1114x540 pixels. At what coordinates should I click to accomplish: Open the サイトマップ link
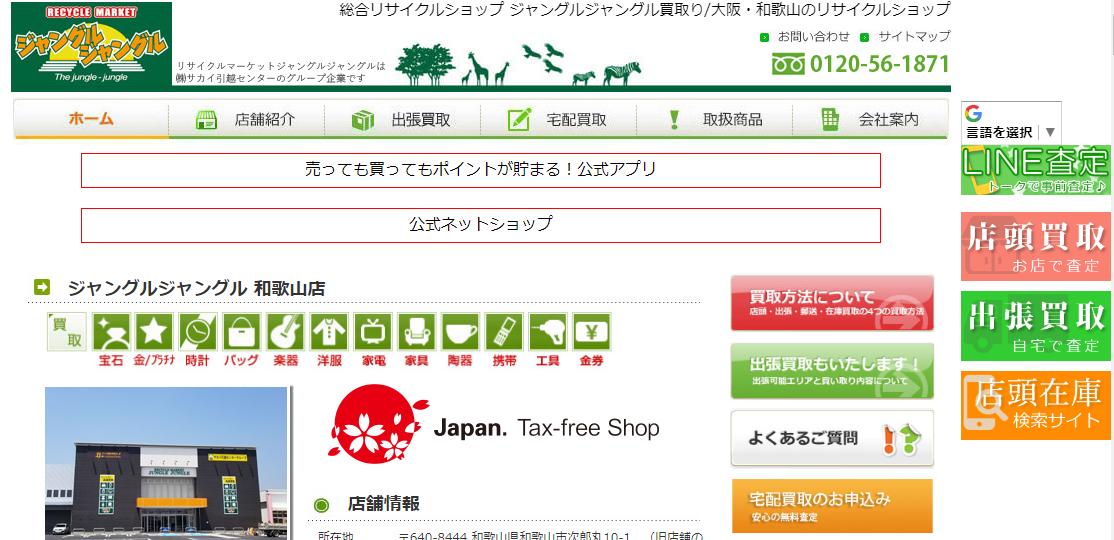click(914, 36)
